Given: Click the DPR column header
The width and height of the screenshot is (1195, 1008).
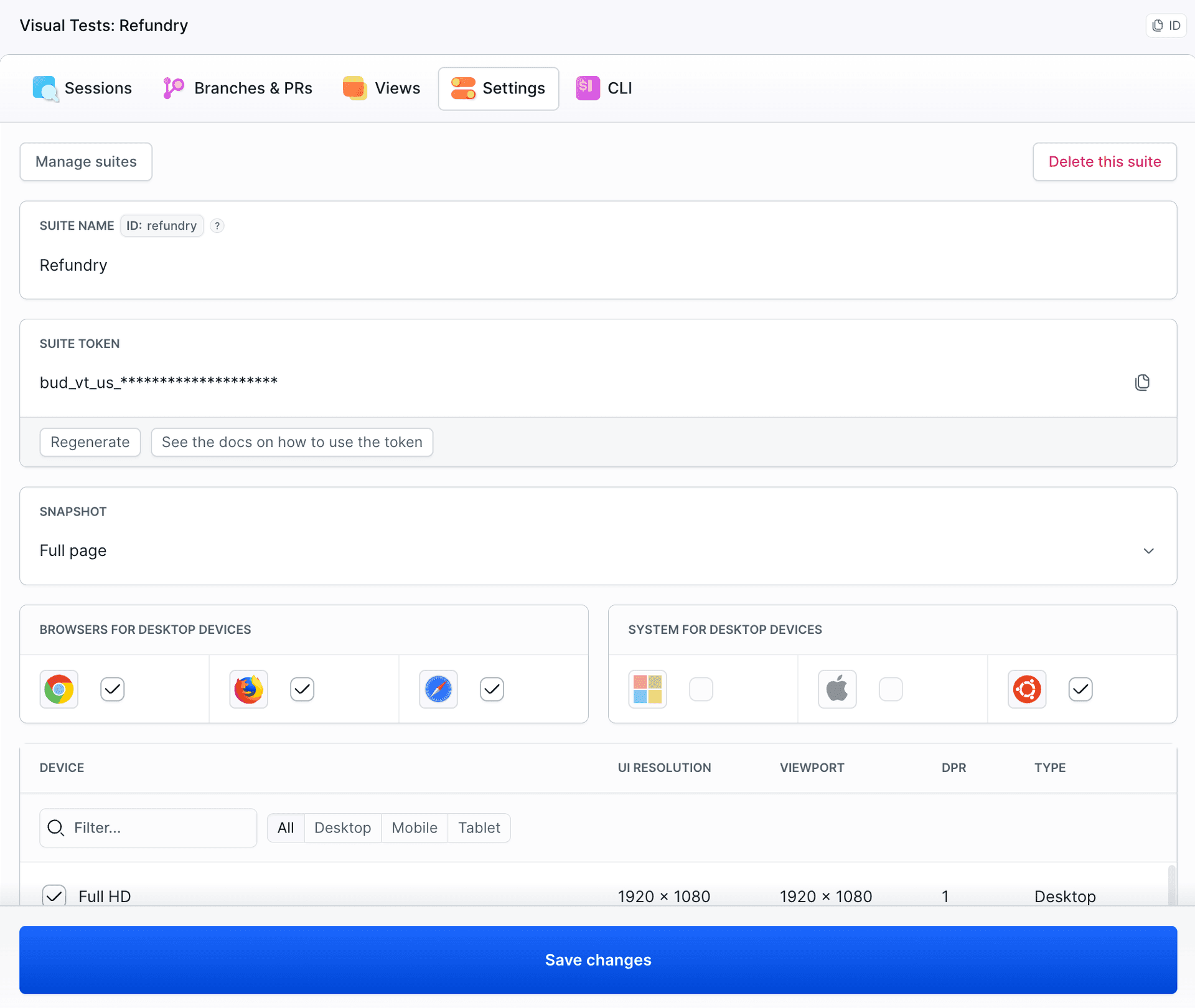Looking at the screenshot, I should [x=954, y=768].
